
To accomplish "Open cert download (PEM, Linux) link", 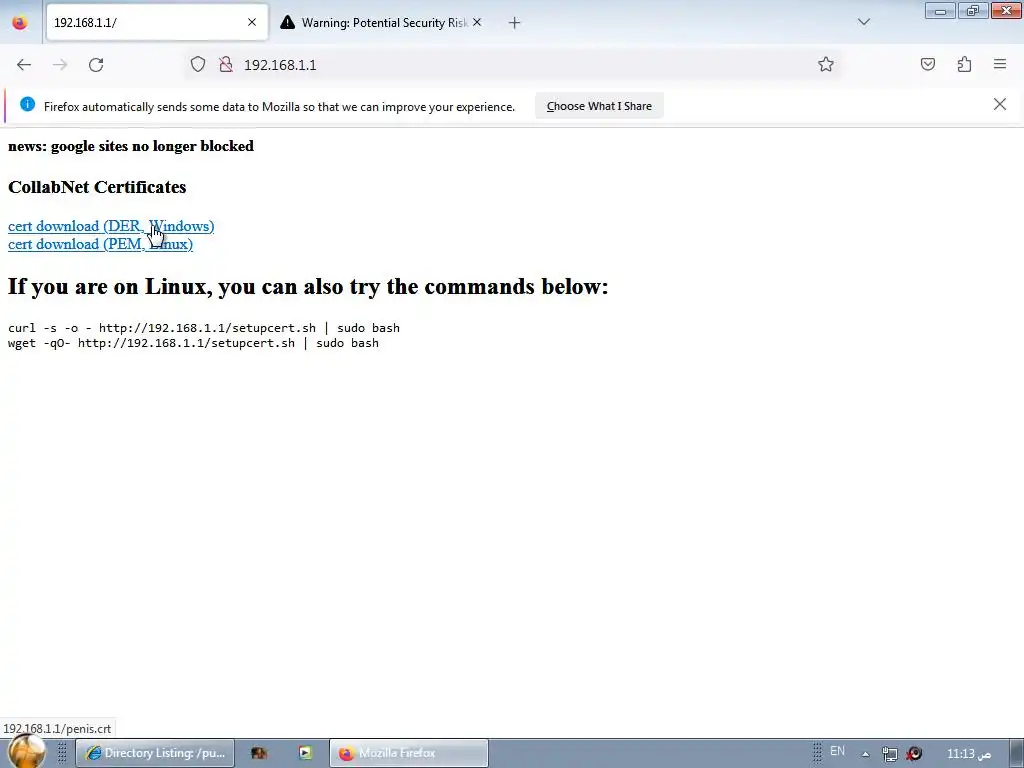I will (x=101, y=244).
